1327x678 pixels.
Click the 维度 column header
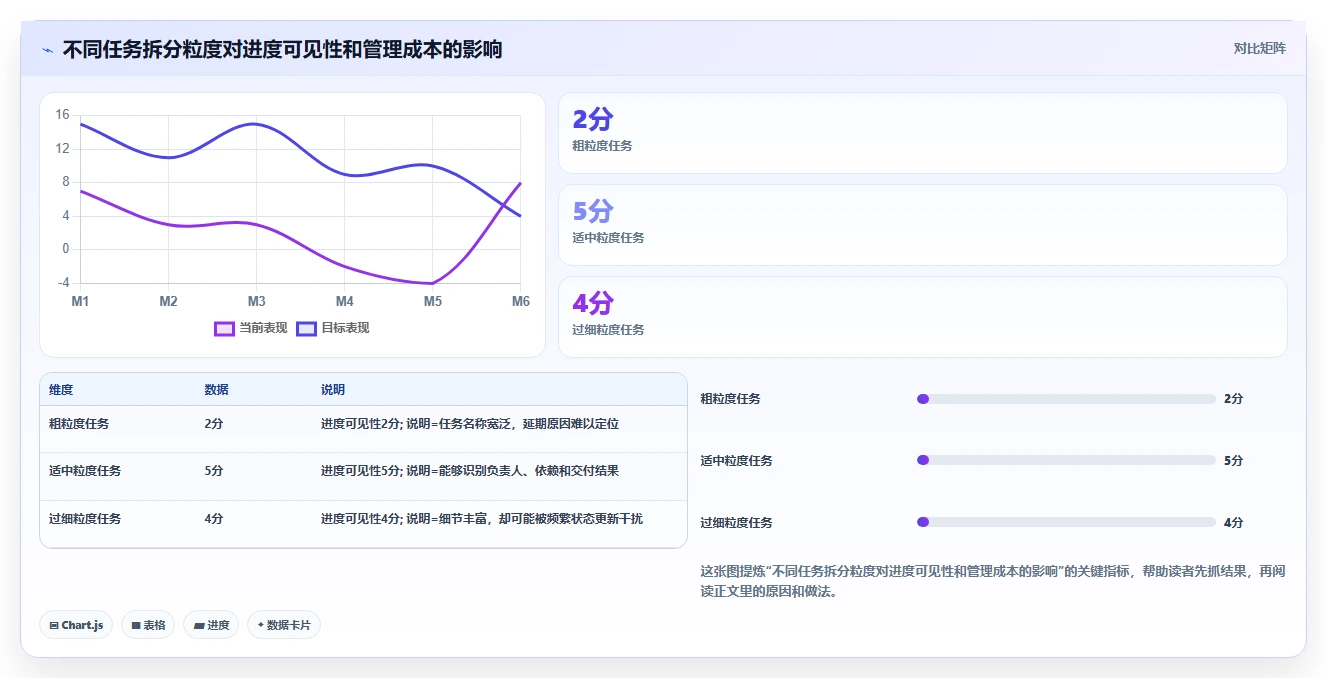[x=61, y=390]
